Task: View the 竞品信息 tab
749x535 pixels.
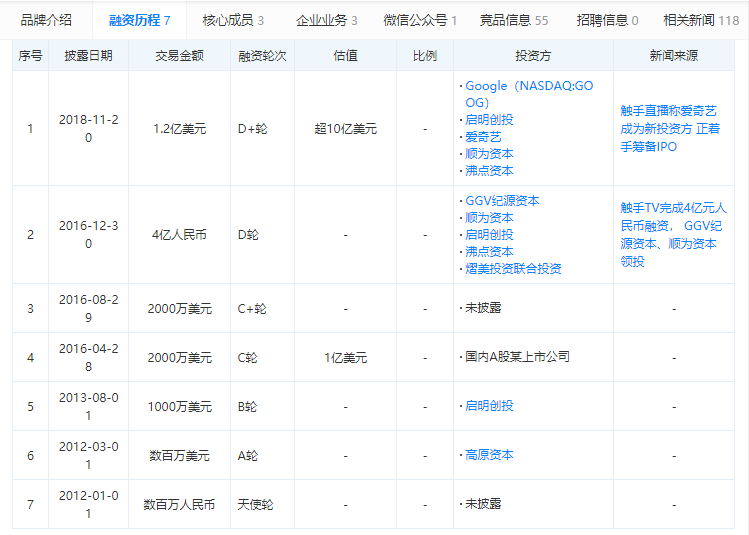Action: (x=514, y=20)
